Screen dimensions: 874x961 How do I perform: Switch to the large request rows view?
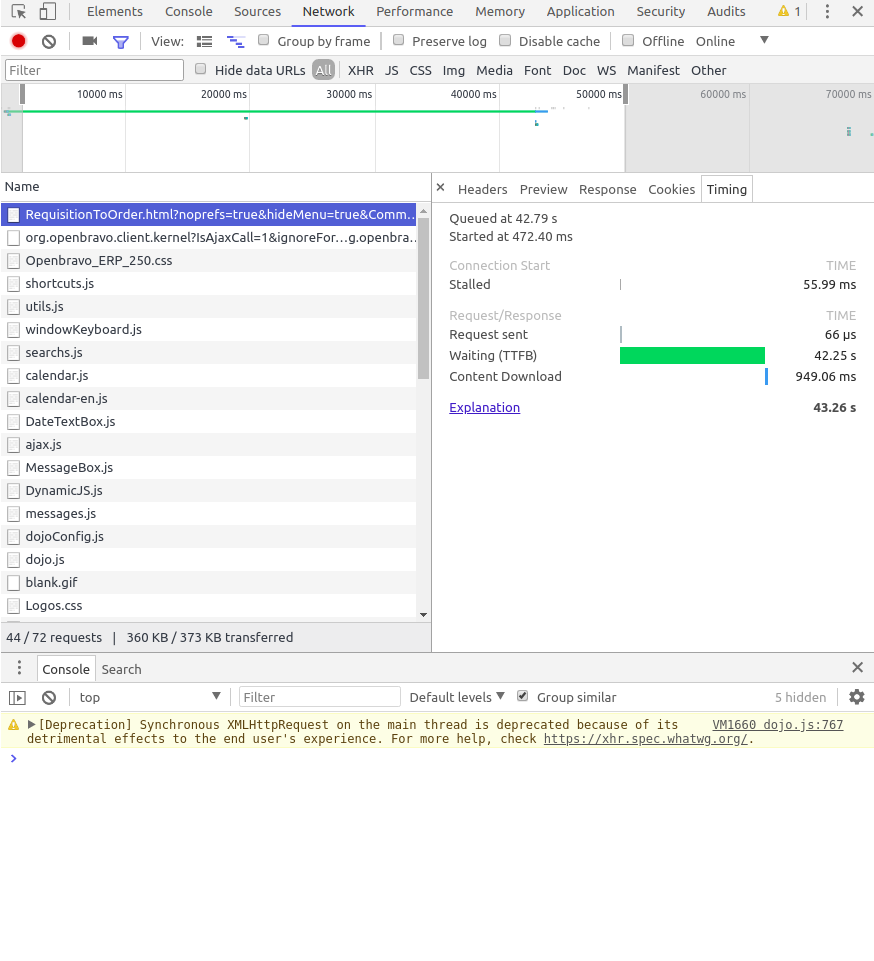[x=205, y=41]
